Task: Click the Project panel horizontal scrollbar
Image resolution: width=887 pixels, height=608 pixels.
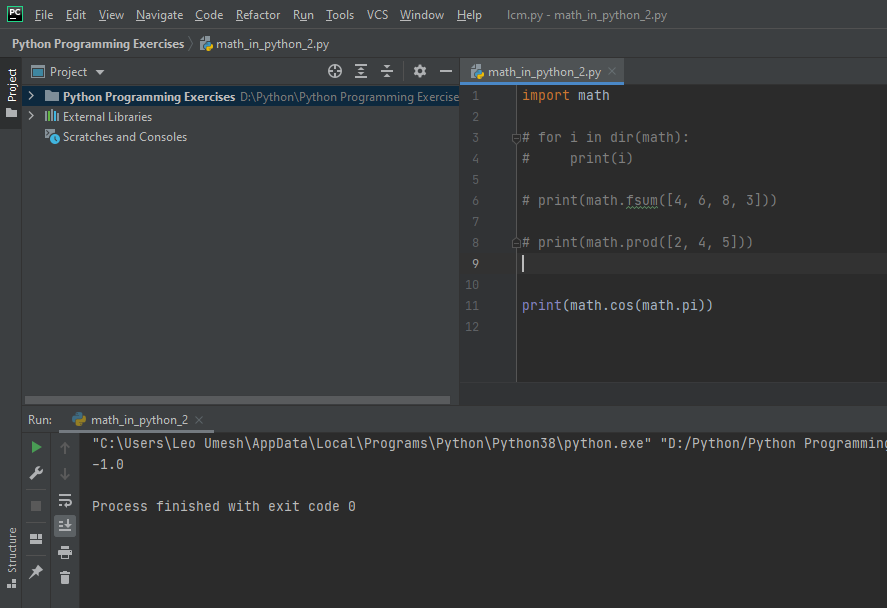Action: [237, 400]
